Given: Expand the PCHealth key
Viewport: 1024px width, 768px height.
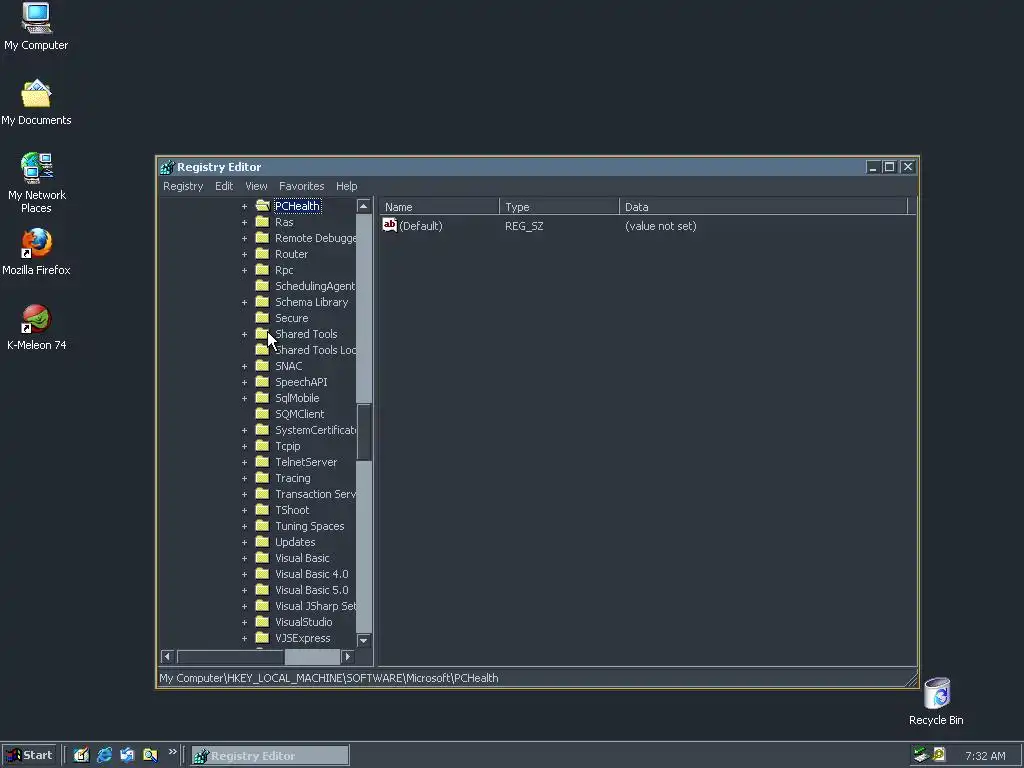Looking at the screenshot, I should tap(244, 206).
